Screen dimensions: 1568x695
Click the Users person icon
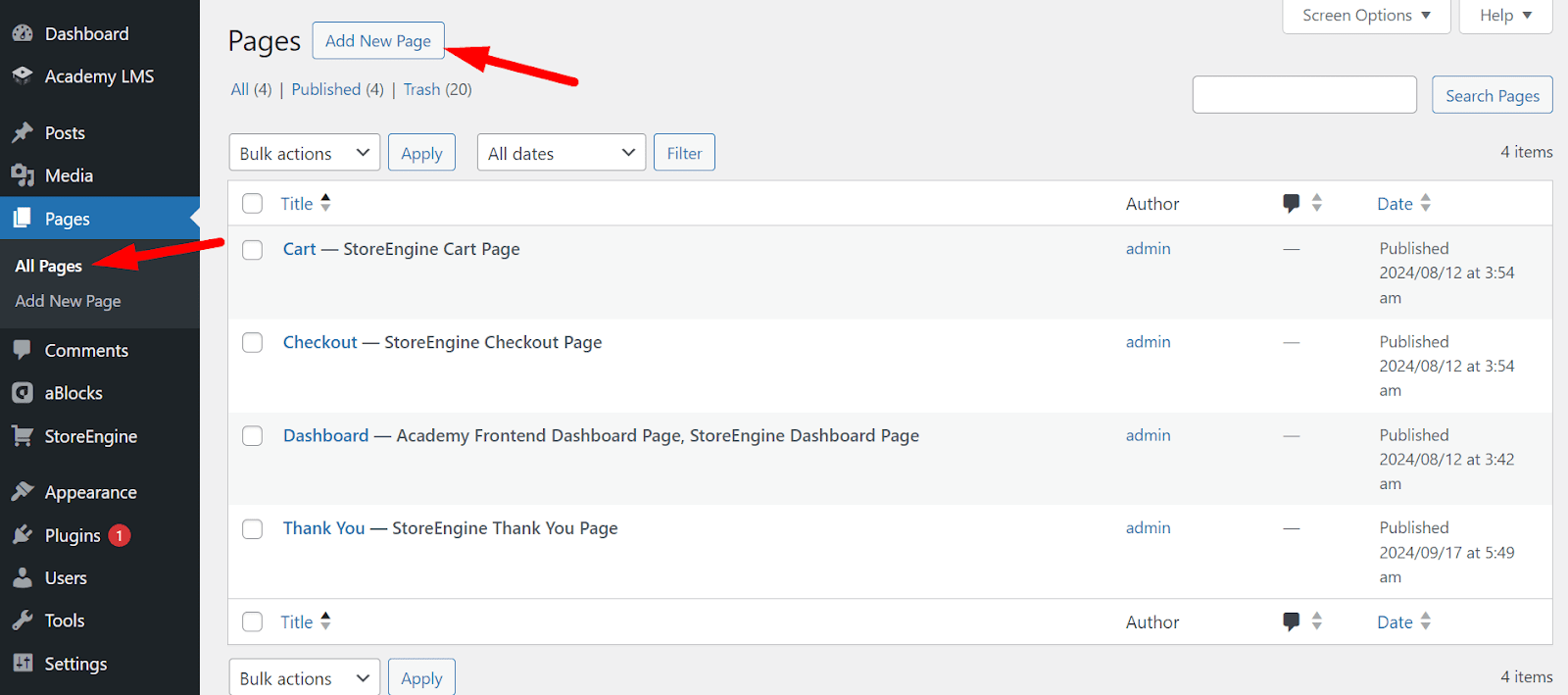click(23, 577)
